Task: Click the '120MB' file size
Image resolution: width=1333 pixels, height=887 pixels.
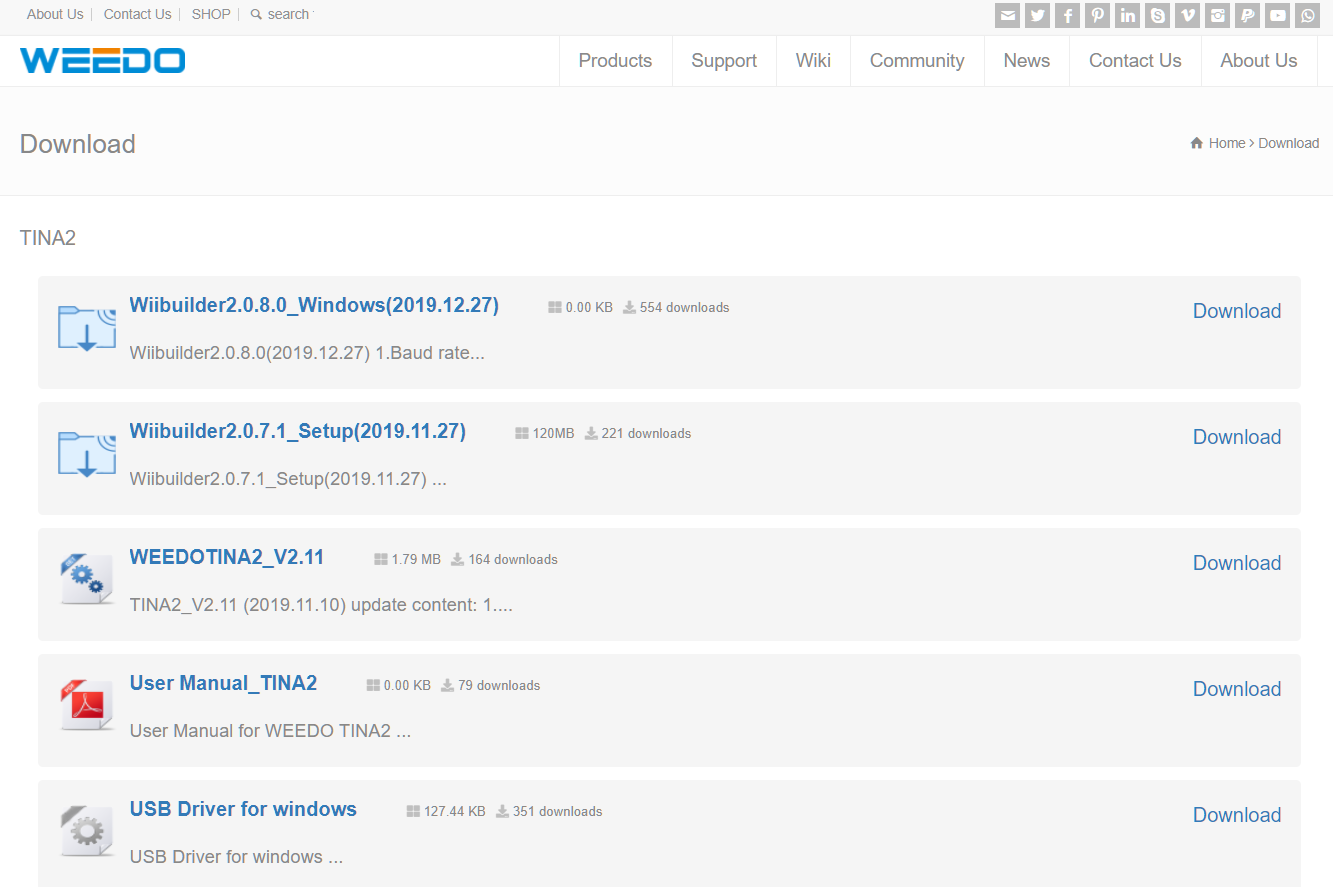Action: (x=553, y=434)
